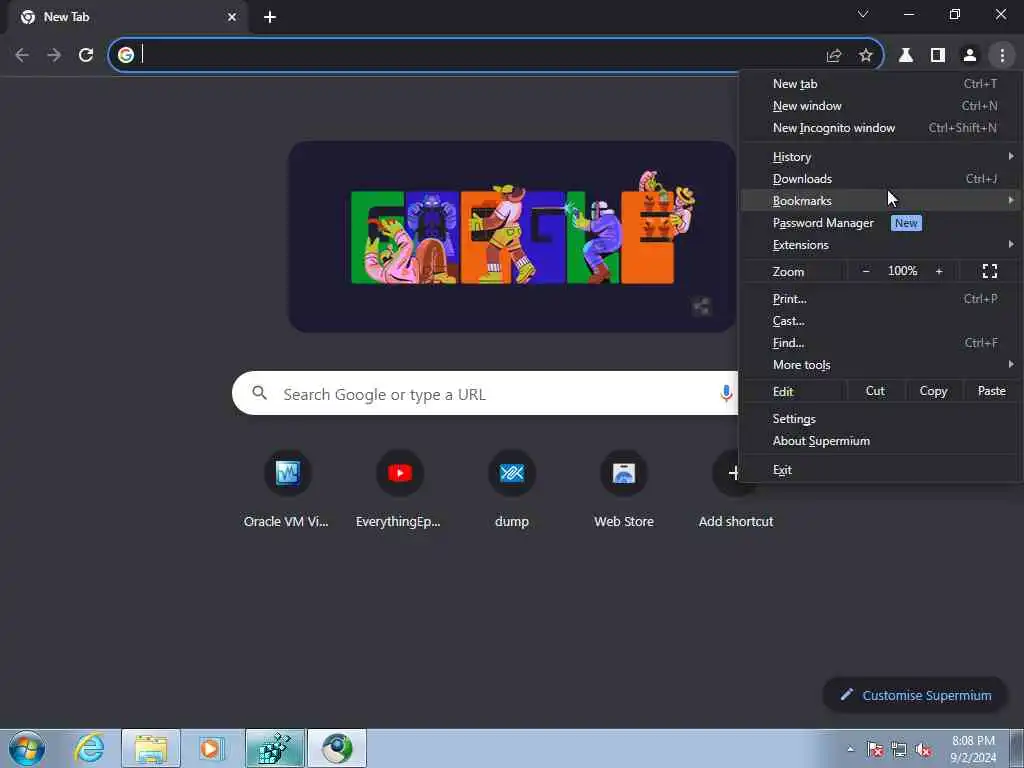This screenshot has width=1024, height=768.
Task: Open the Oracle VM Vi... shortcut
Action: point(287,490)
